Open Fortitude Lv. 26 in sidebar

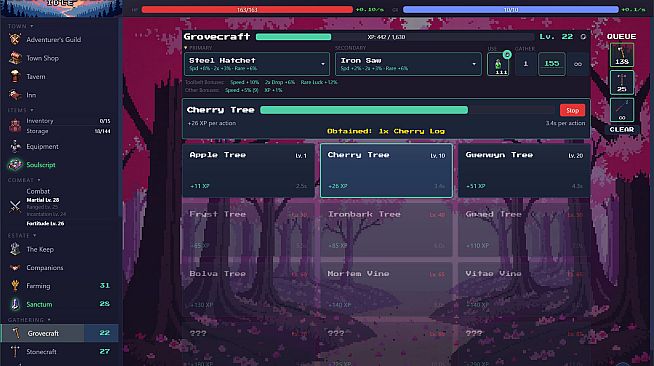[45, 223]
